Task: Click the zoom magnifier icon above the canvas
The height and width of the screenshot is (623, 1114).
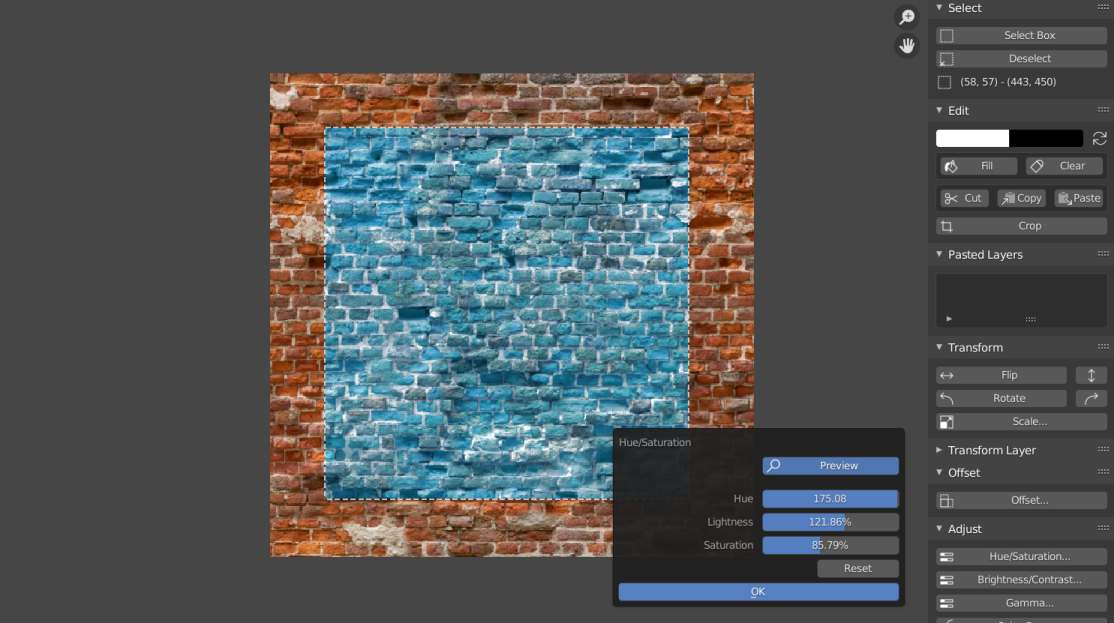Action: [906, 16]
